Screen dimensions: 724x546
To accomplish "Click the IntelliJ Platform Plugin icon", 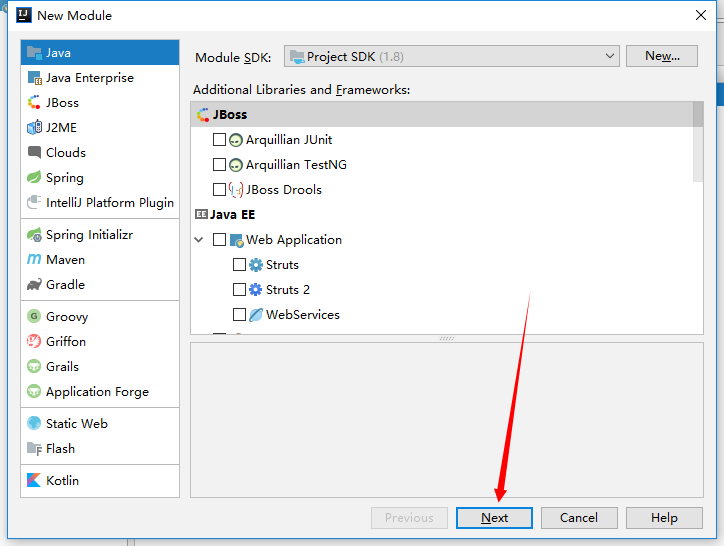I will (34, 202).
